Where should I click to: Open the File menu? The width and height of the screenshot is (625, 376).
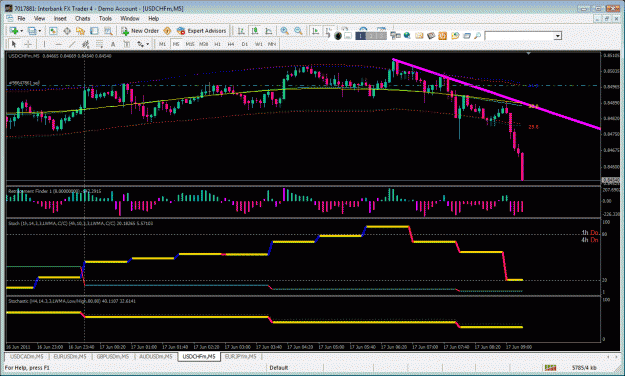tap(21, 18)
